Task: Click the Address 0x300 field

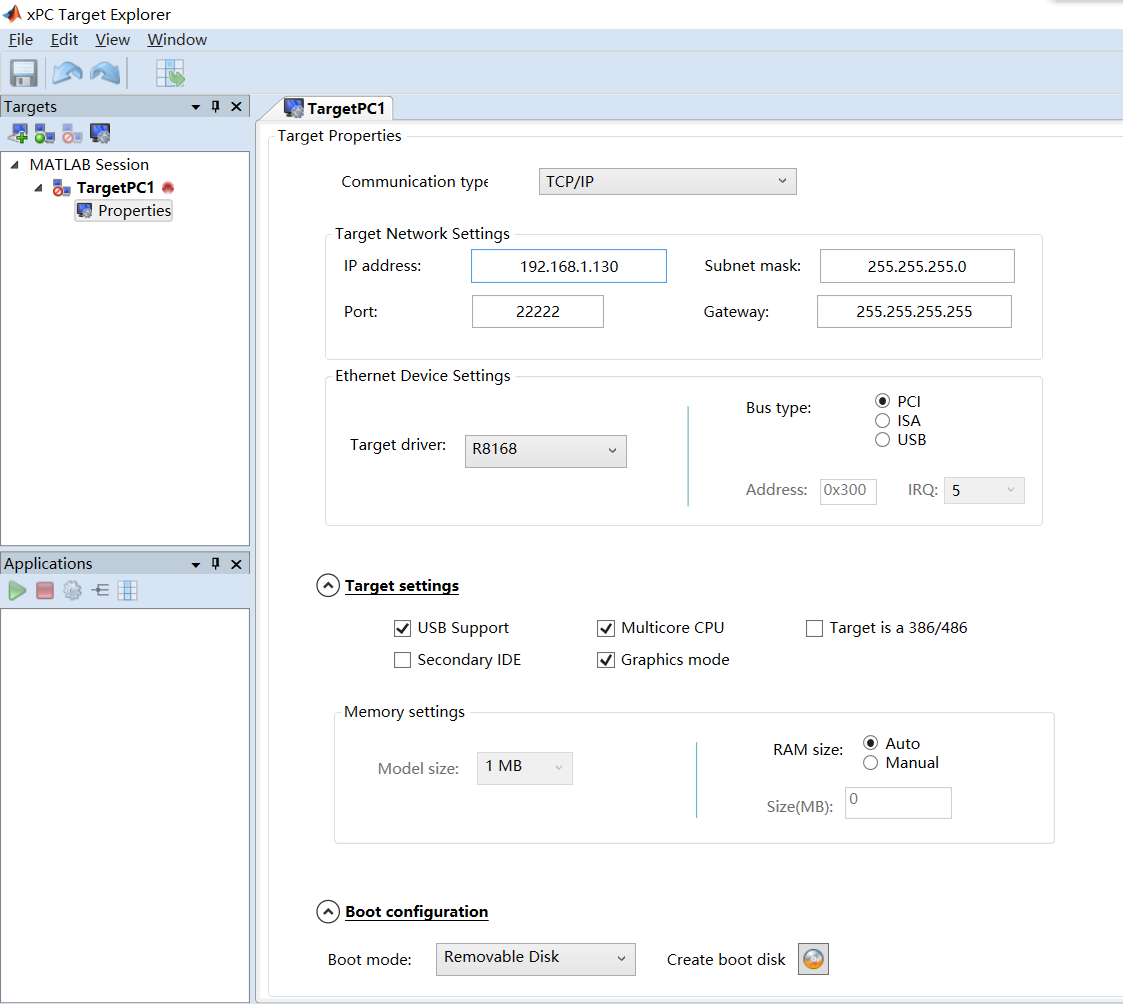Action: click(848, 491)
